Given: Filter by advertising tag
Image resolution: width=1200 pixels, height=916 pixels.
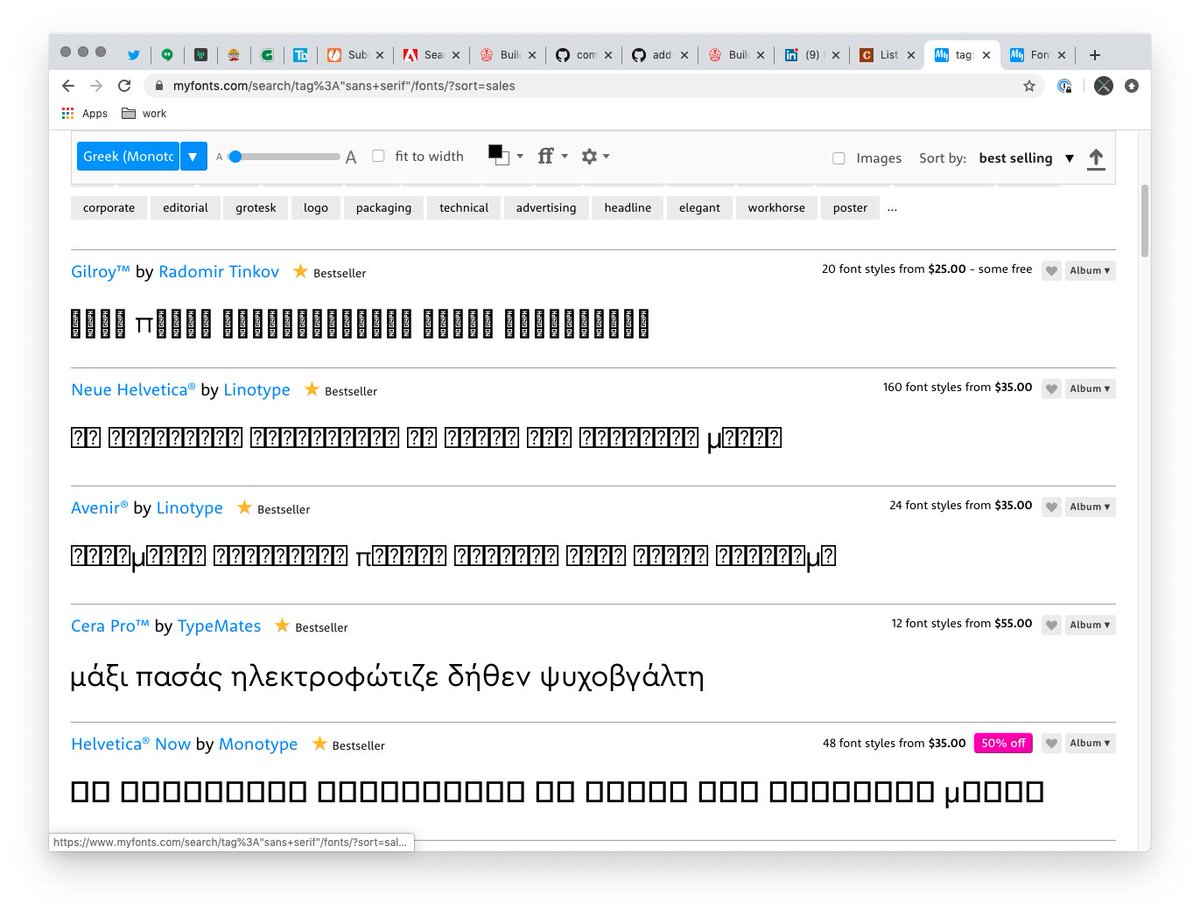Looking at the screenshot, I should (546, 208).
